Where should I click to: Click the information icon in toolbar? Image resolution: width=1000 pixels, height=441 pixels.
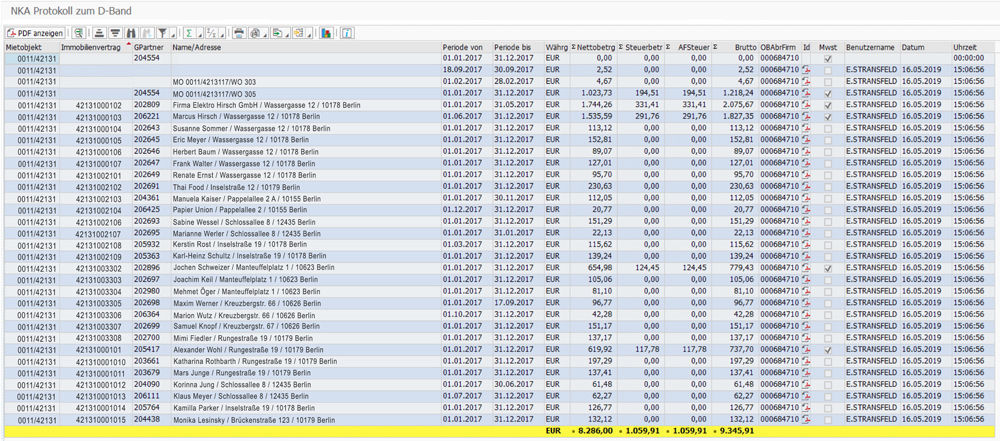point(347,33)
